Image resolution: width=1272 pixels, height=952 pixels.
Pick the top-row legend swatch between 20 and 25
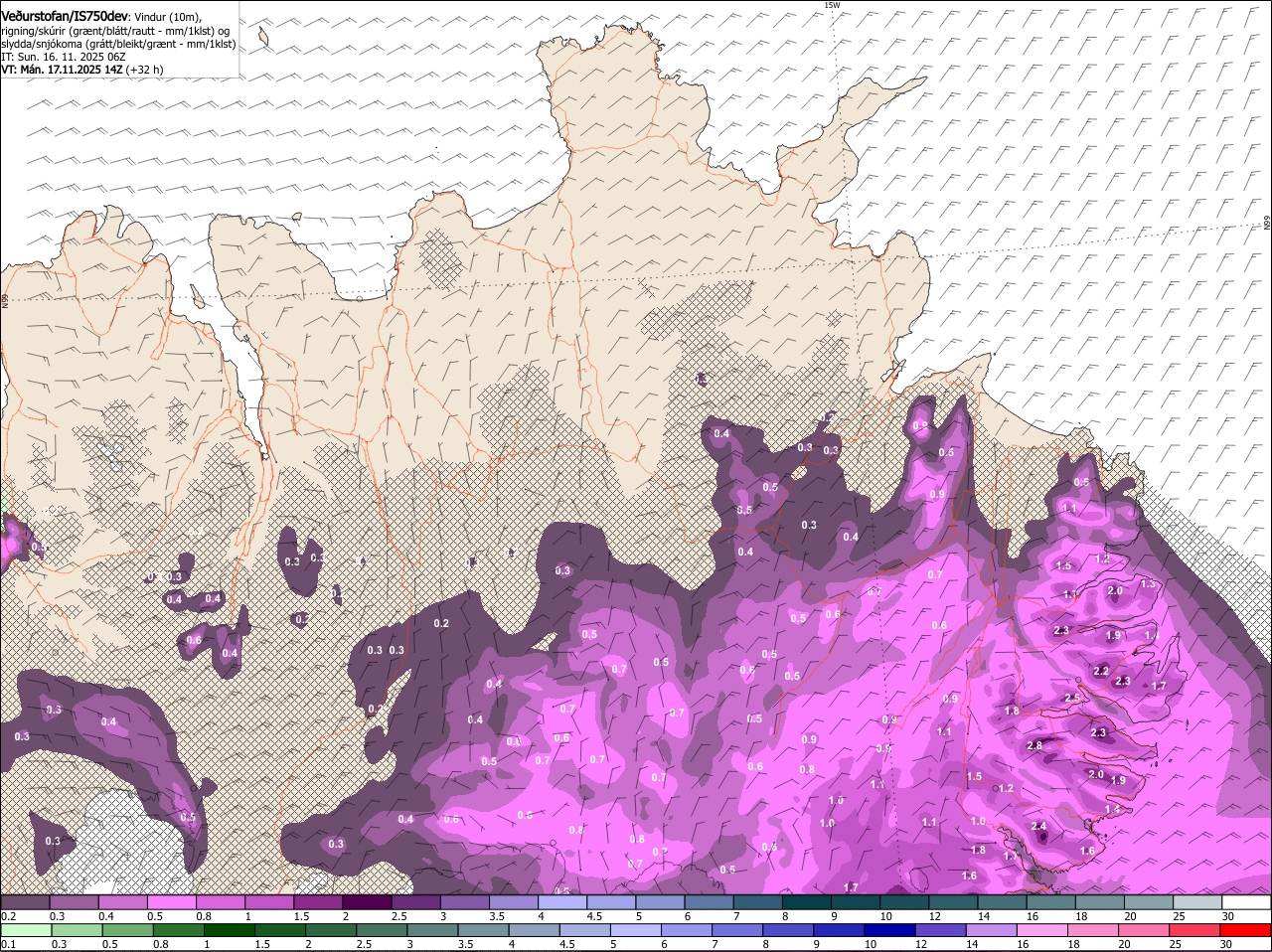[x=1150, y=902]
